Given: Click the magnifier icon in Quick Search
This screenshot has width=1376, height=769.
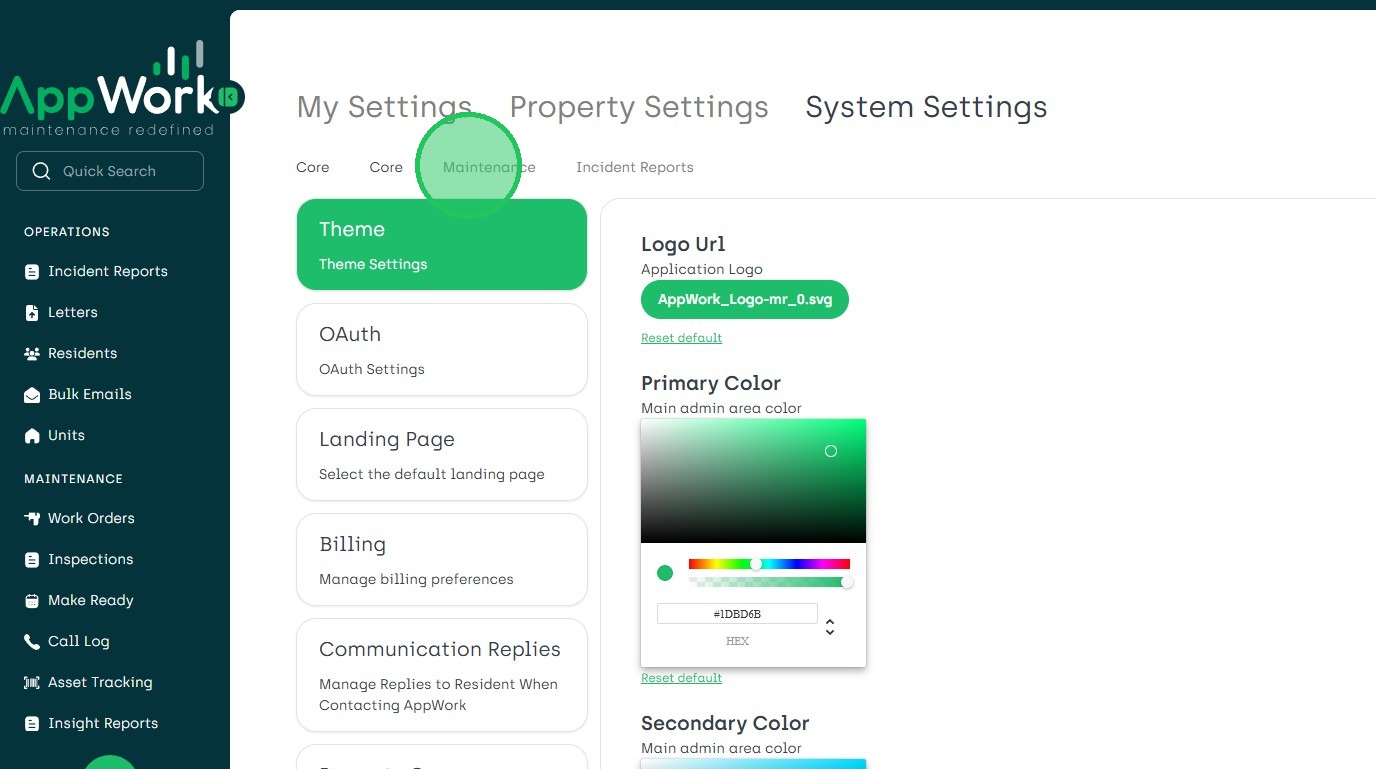Looking at the screenshot, I should tap(41, 171).
